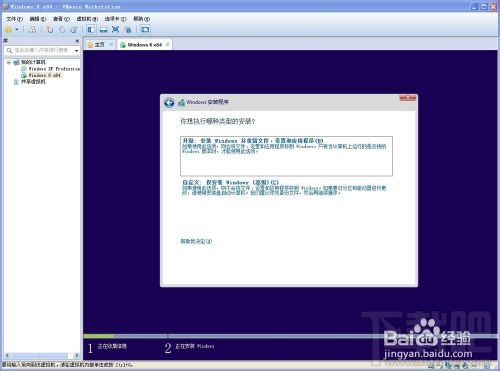Click the step 2 正在安装 Windows label
Viewport: 500px width, 371px height.
tap(195, 347)
